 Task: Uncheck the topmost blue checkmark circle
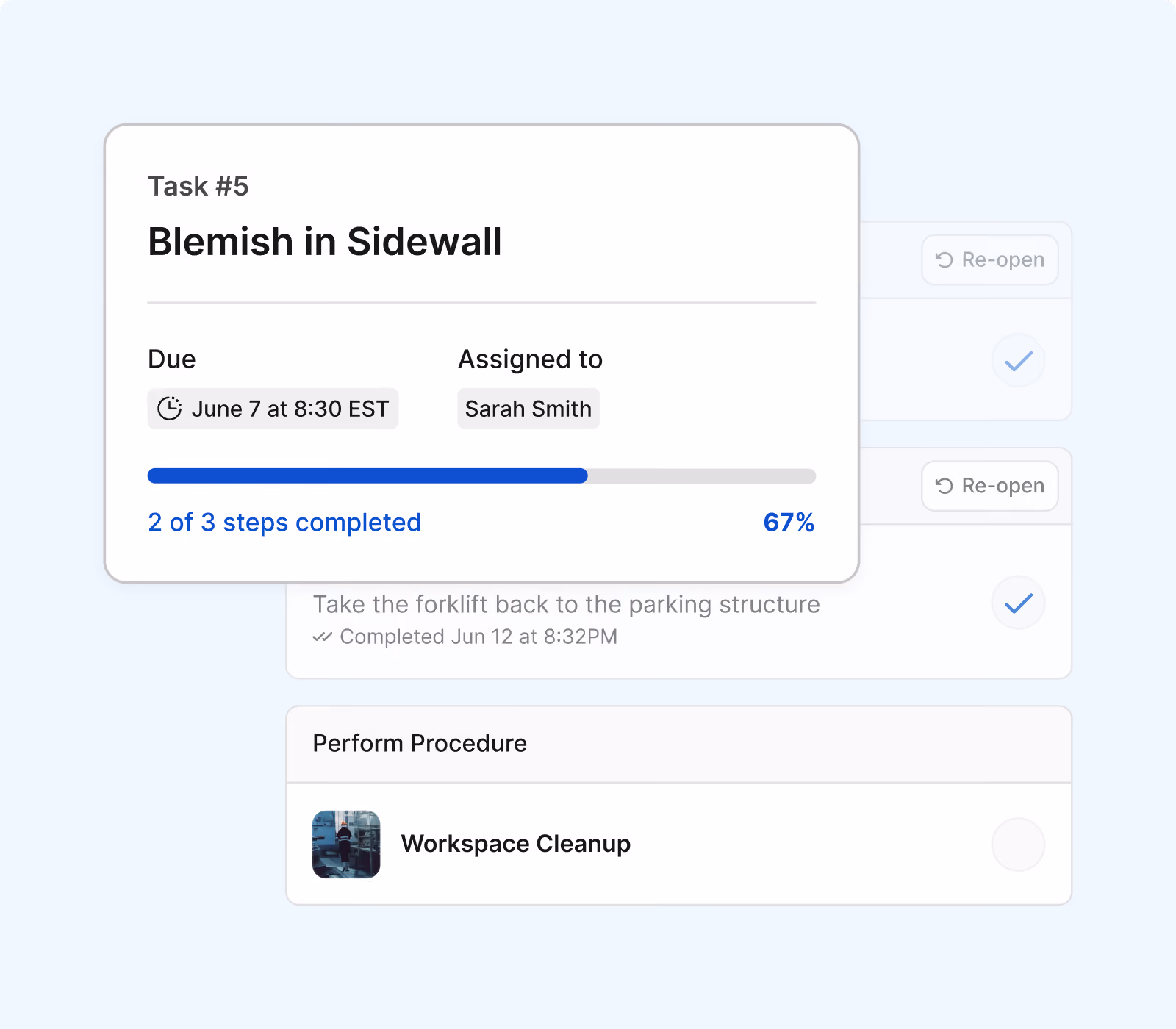(x=1019, y=360)
